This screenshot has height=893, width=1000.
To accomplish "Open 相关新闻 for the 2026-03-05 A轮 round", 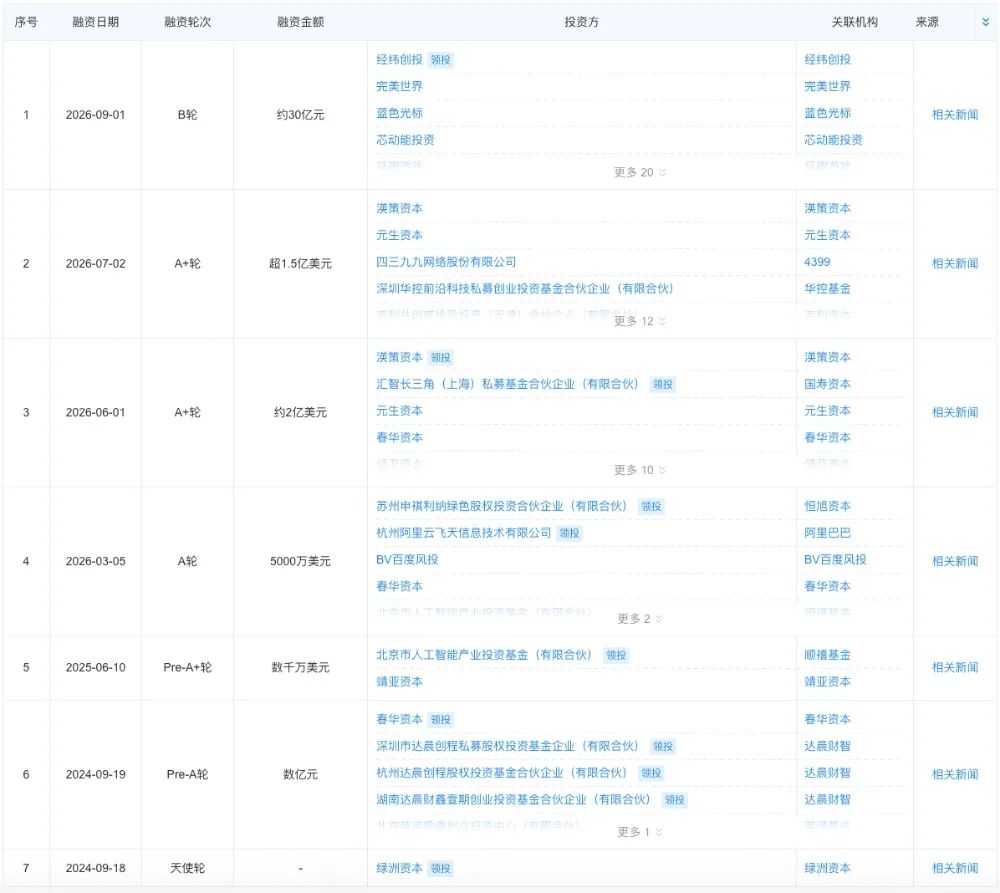I will (x=955, y=561).
